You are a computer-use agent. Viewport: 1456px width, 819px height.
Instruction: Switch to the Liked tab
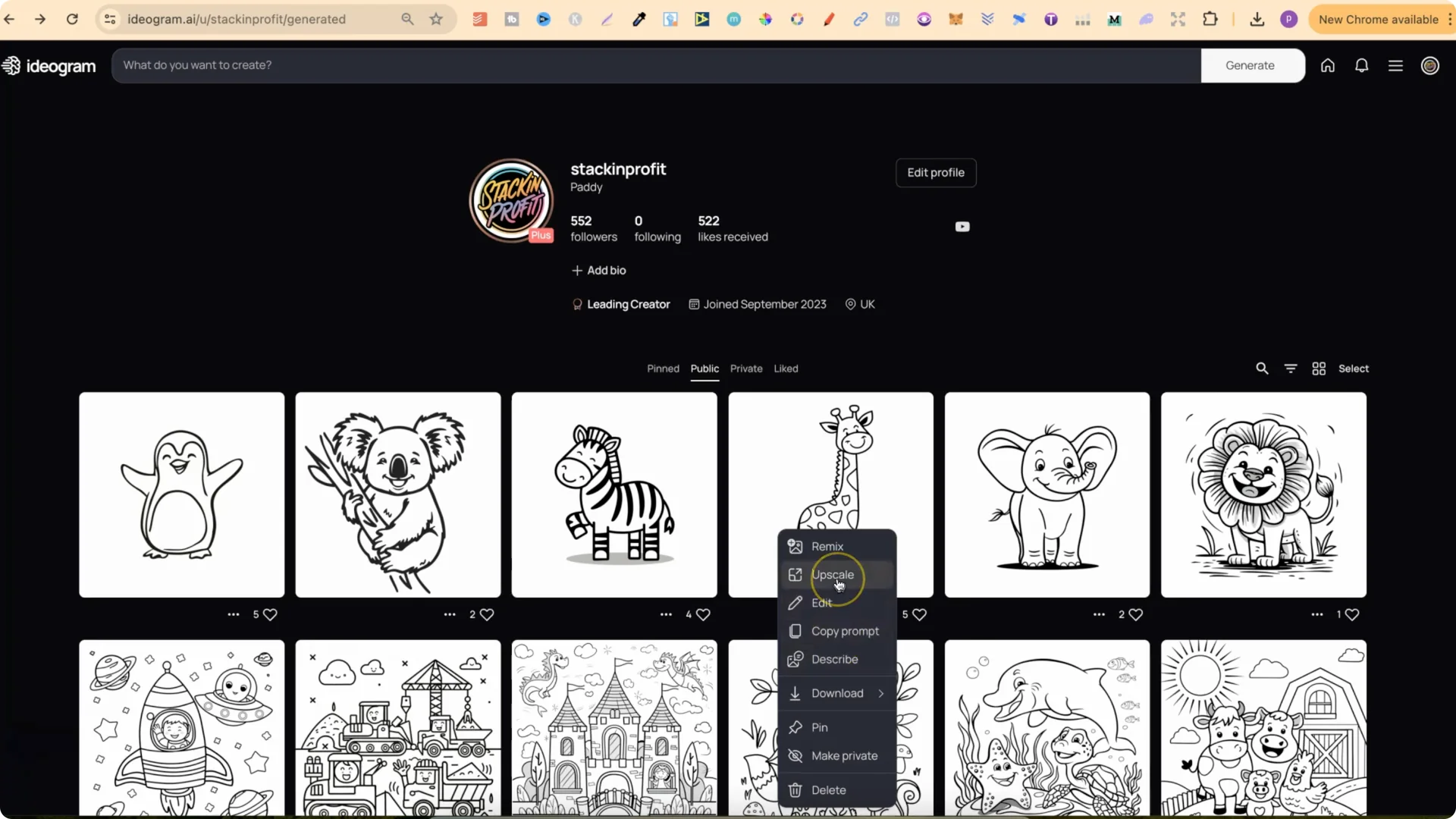click(x=786, y=369)
